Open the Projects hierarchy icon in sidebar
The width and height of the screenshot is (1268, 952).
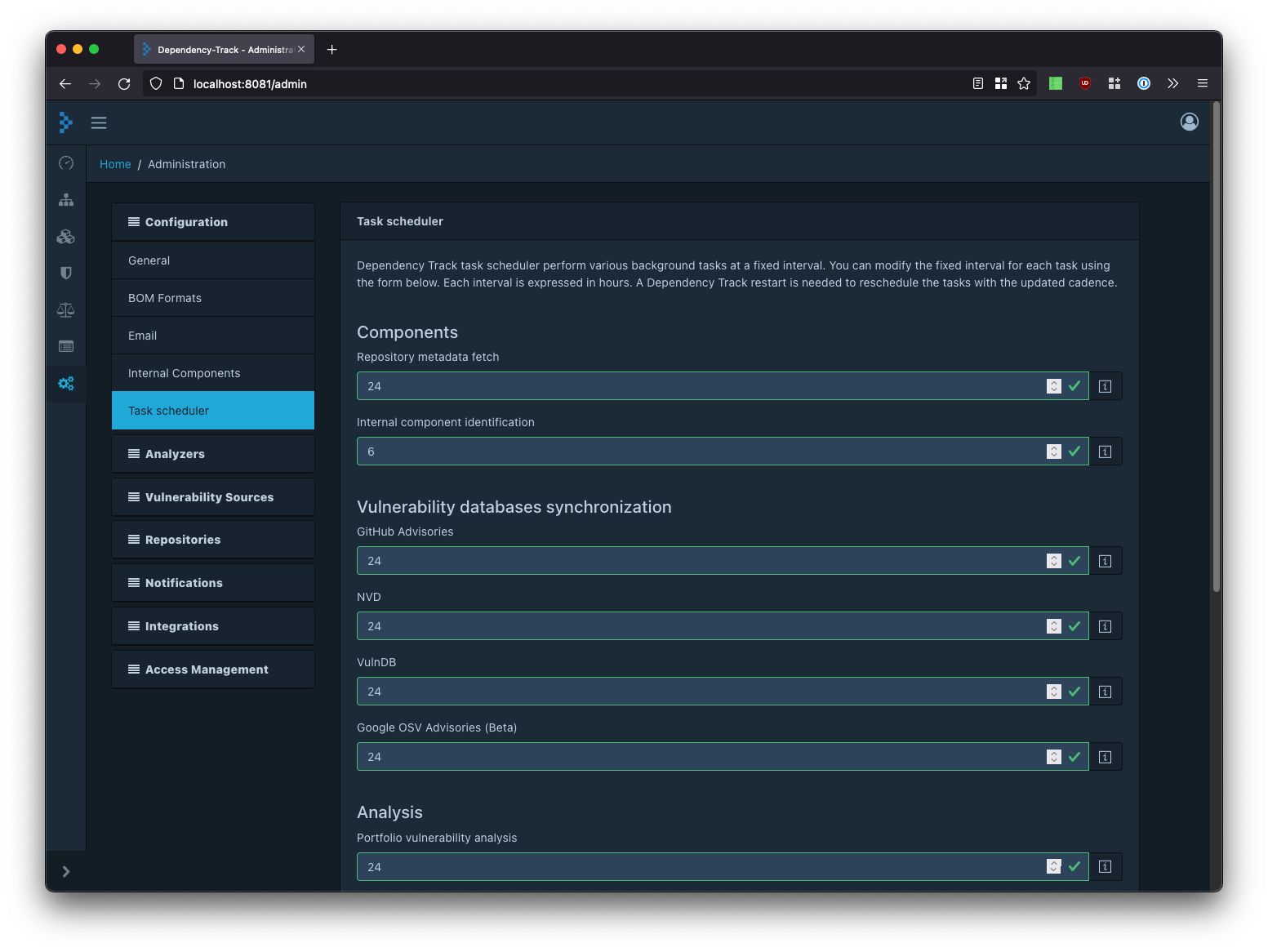tap(66, 200)
